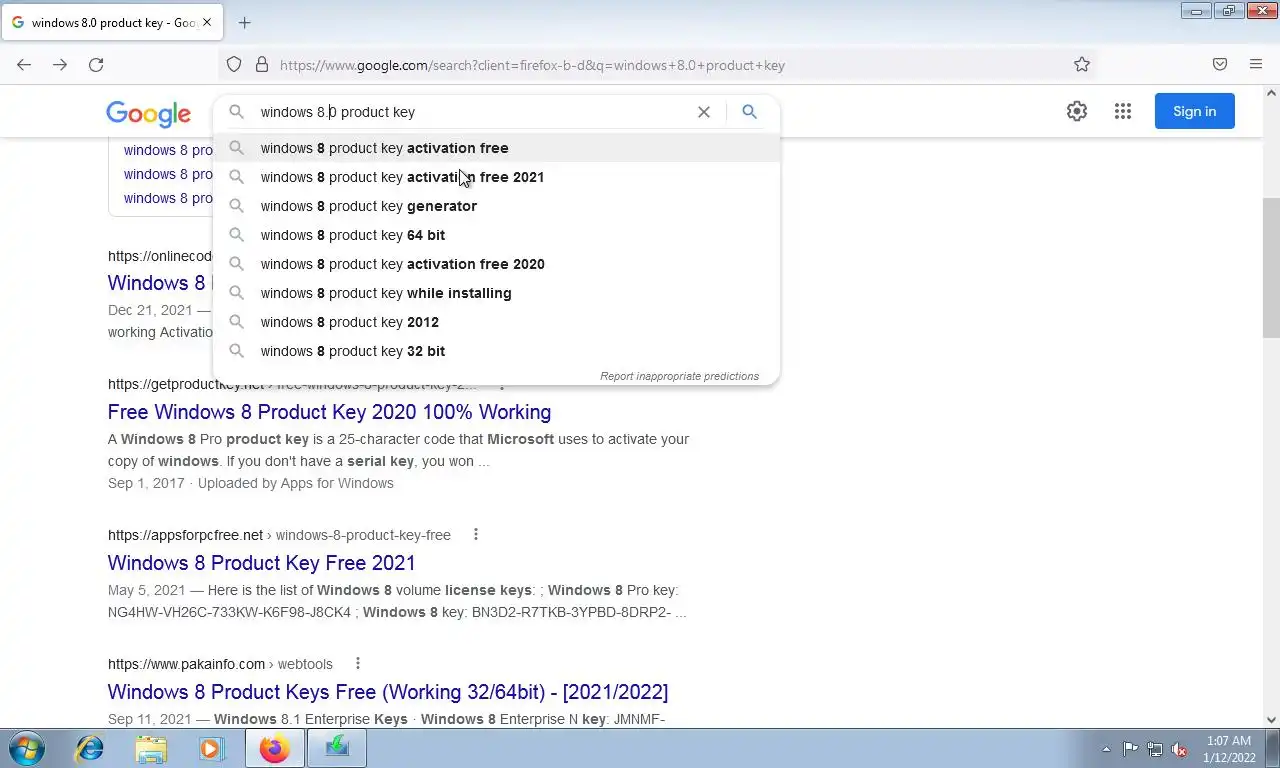Go forward with the browser forward arrow
Viewport: 1280px width, 768px height.
[60, 65]
